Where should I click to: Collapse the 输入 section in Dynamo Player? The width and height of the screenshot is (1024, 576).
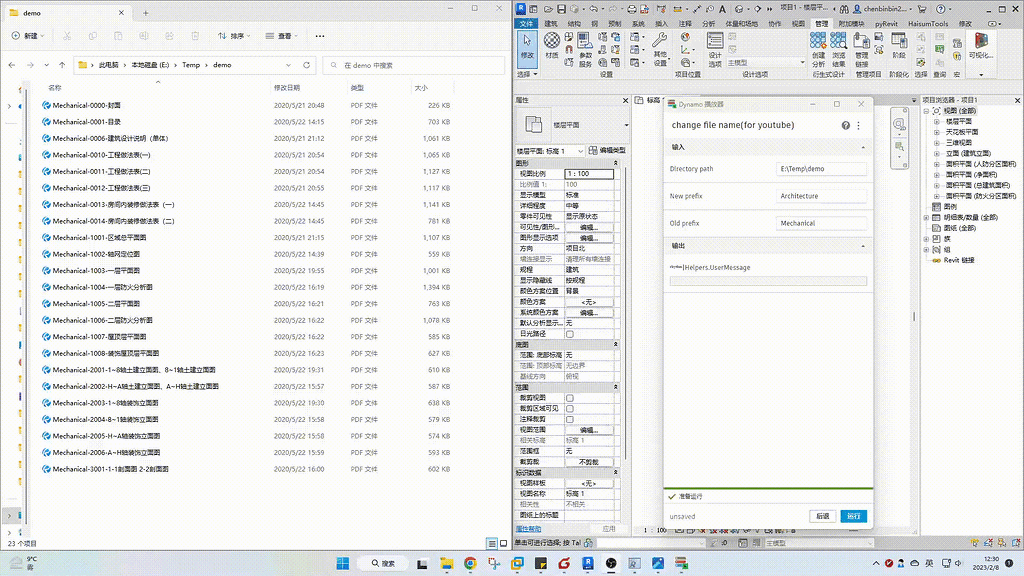[x=862, y=146]
